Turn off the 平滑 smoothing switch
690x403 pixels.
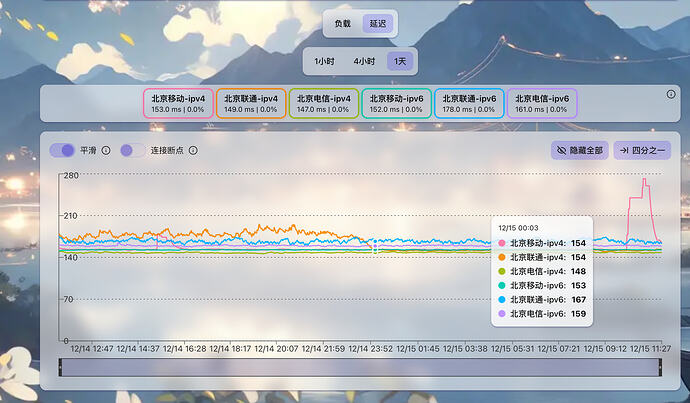pyautogui.click(x=62, y=150)
